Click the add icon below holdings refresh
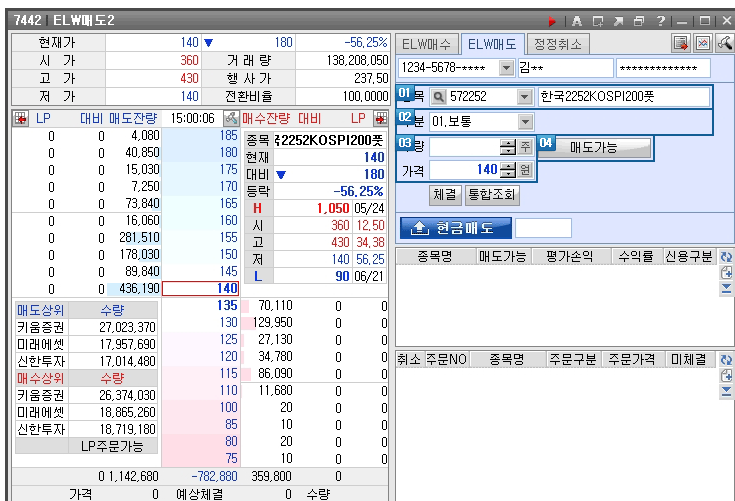The height and width of the screenshot is (501, 735). [726, 272]
